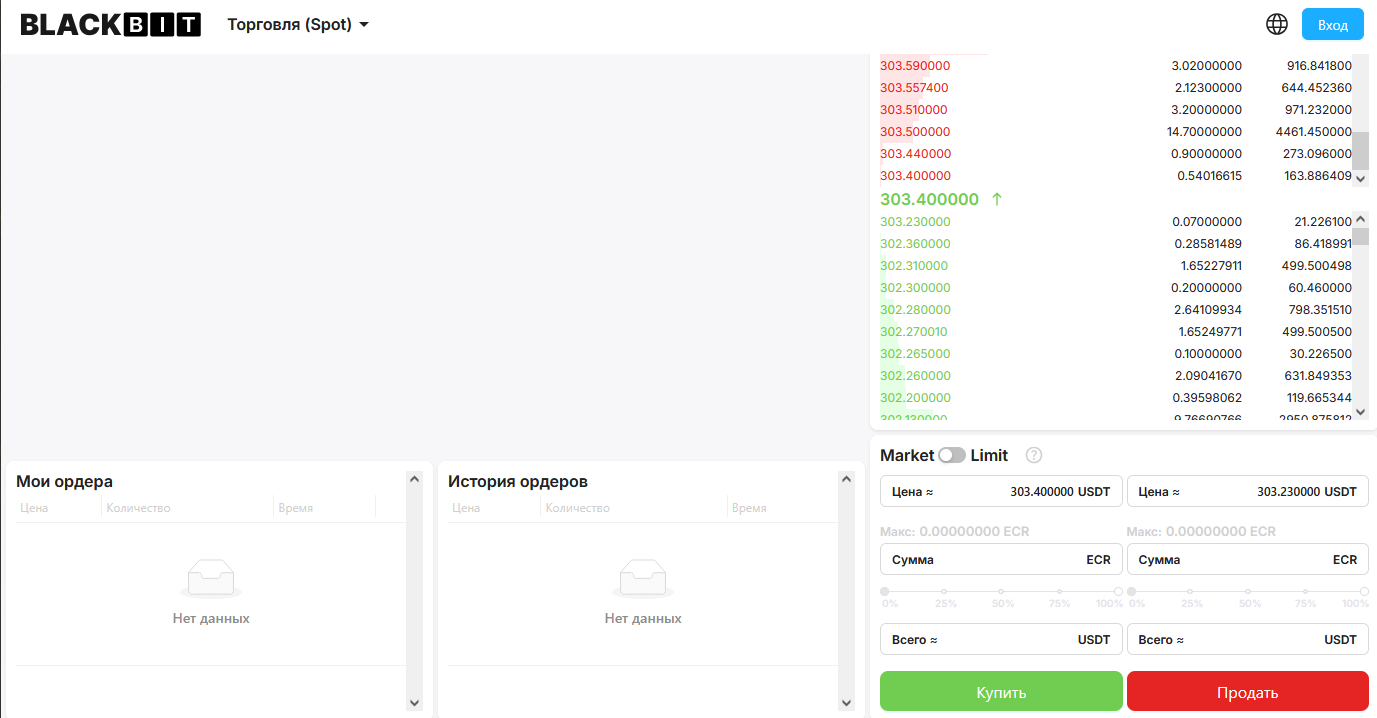Click the ask amount 14.70000000
The width and height of the screenshot is (1377, 718).
pyautogui.click(x=1204, y=132)
